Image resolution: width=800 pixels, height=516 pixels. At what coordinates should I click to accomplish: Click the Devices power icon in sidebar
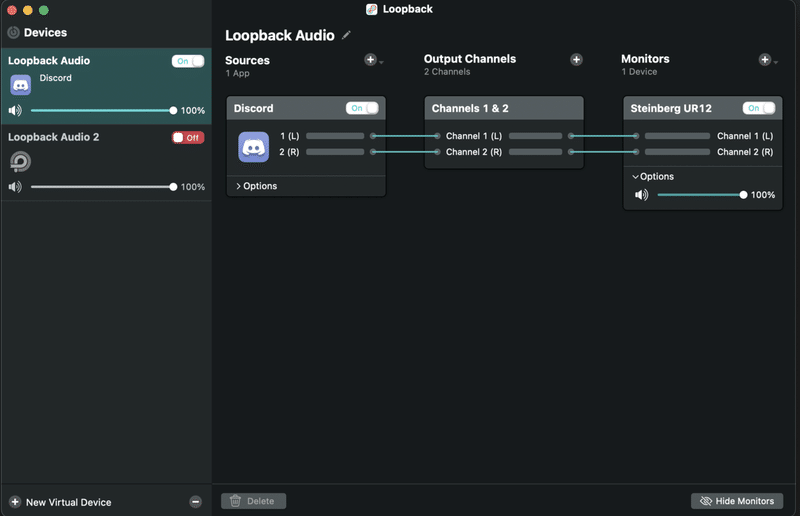[x=13, y=33]
